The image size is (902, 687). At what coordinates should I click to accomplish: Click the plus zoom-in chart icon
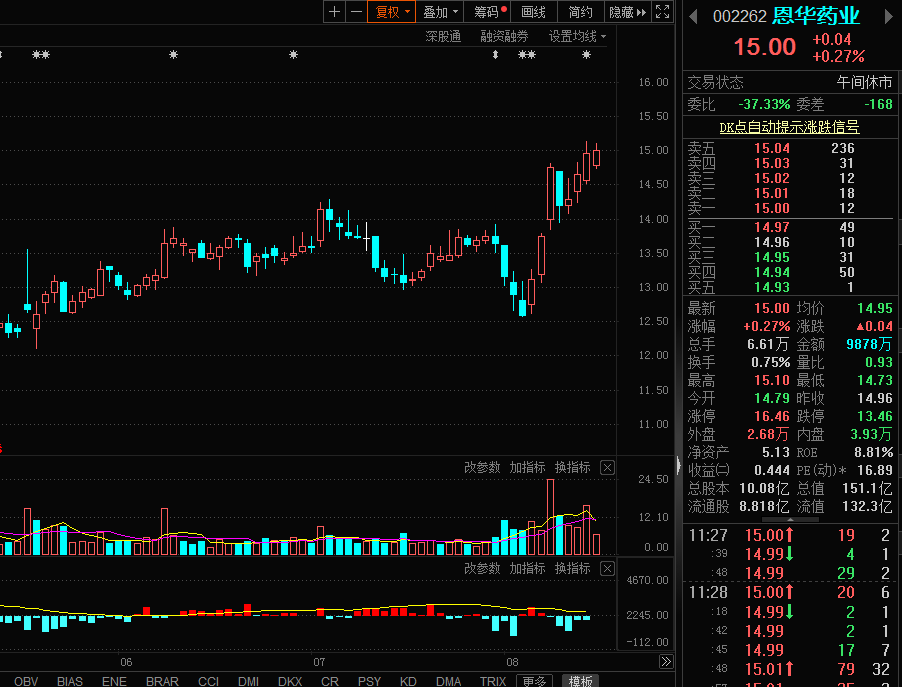[x=334, y=12]
